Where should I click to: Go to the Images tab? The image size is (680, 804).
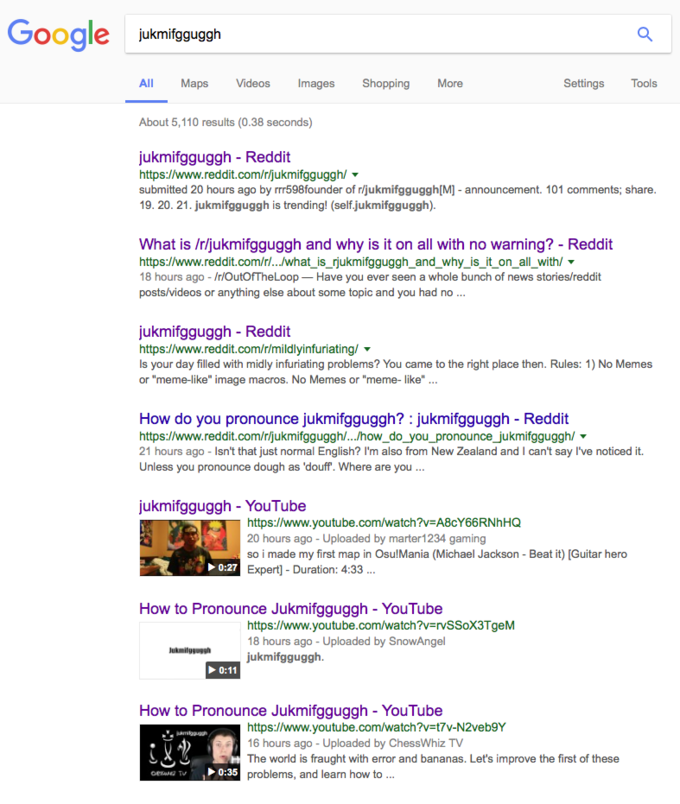click(316, 83)
